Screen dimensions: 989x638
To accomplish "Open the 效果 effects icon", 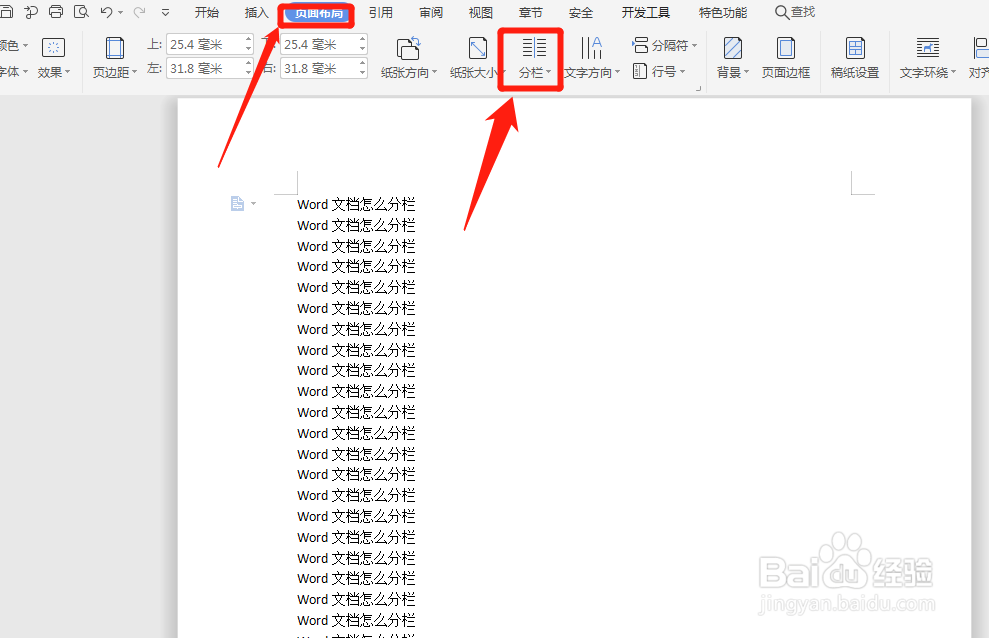I will pos(53,47).
